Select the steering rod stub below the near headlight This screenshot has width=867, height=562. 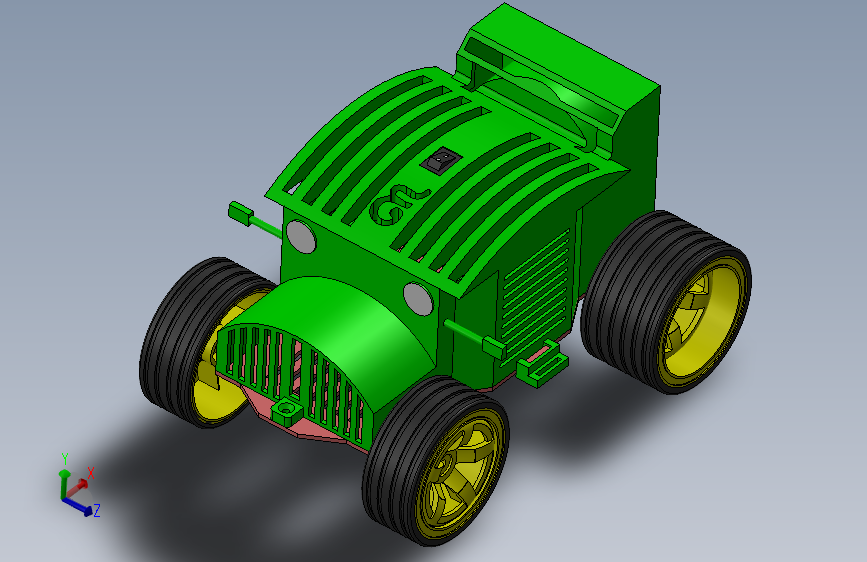(476, 339)
